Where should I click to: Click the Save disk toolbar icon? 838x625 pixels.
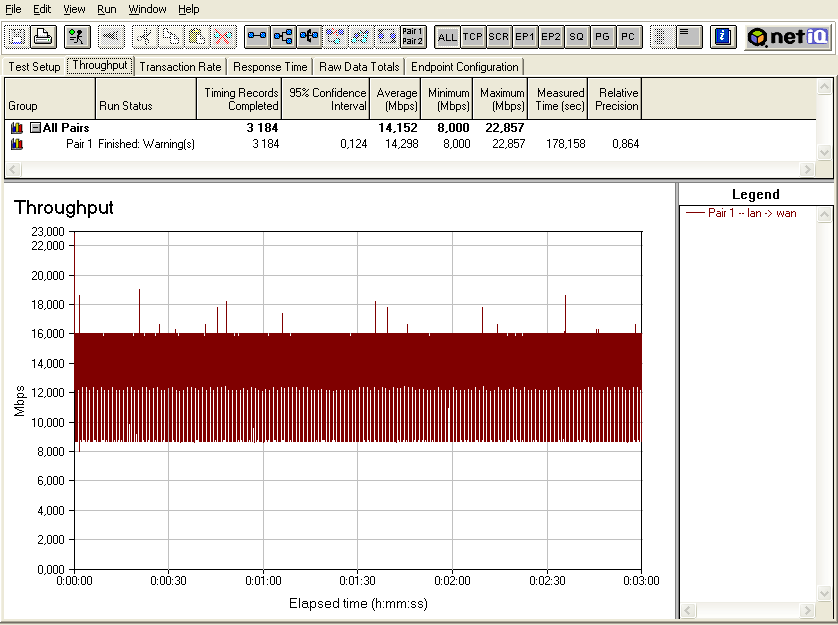(x=17, y=37)
